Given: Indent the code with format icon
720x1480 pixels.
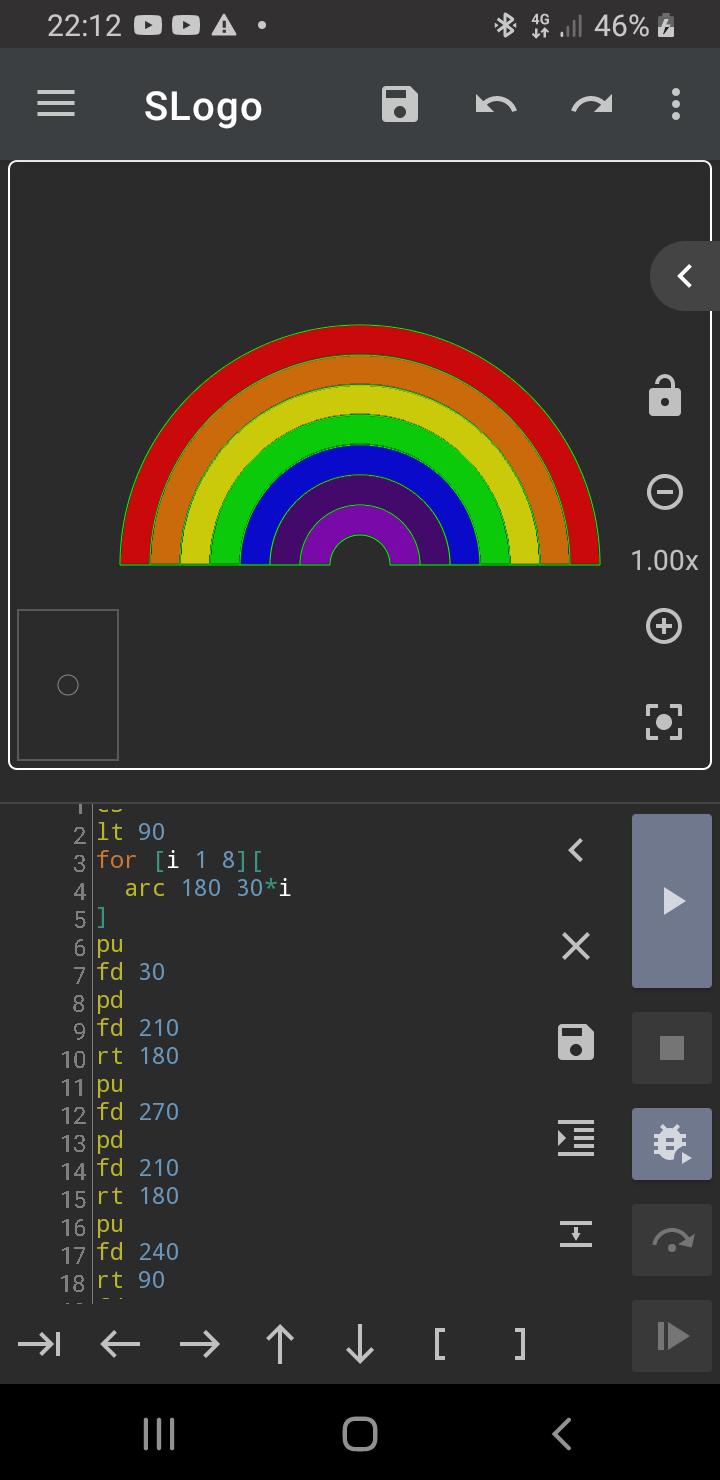Looking at the screenshot, I should point(576,1138).
